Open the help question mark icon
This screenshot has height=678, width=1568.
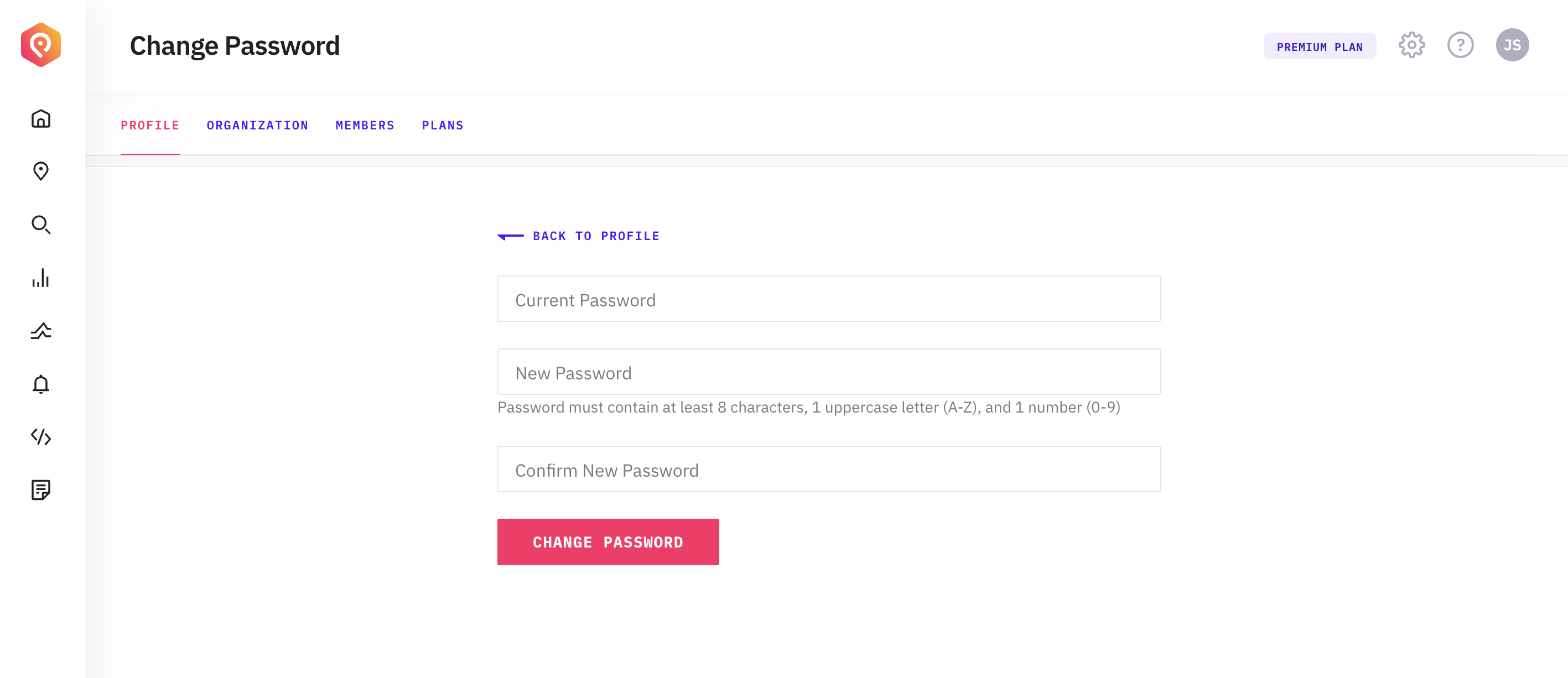click(x=1460, y=45)
